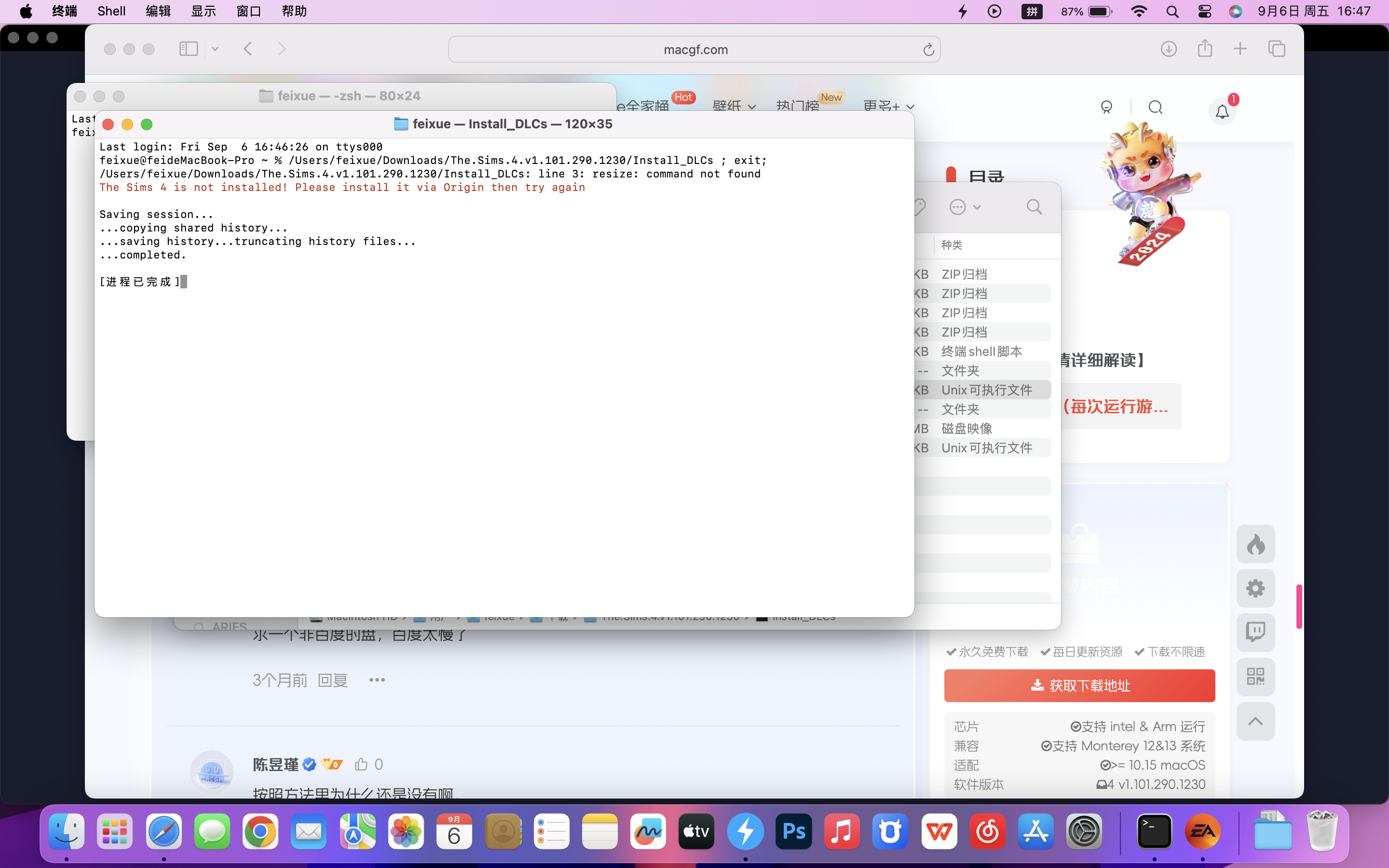Click the macgf.com address bar
The width and height of the screenshot is (1389, 868).
point(694,50)
